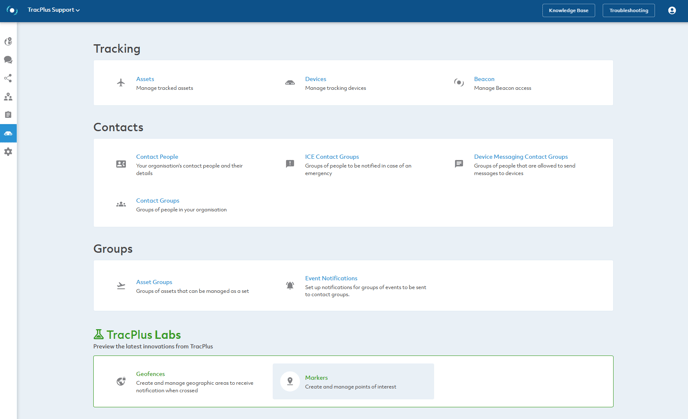The image size is (688, 419).
Task: Click 'Create and manage points of interest' text
Action: click(350, 387)
